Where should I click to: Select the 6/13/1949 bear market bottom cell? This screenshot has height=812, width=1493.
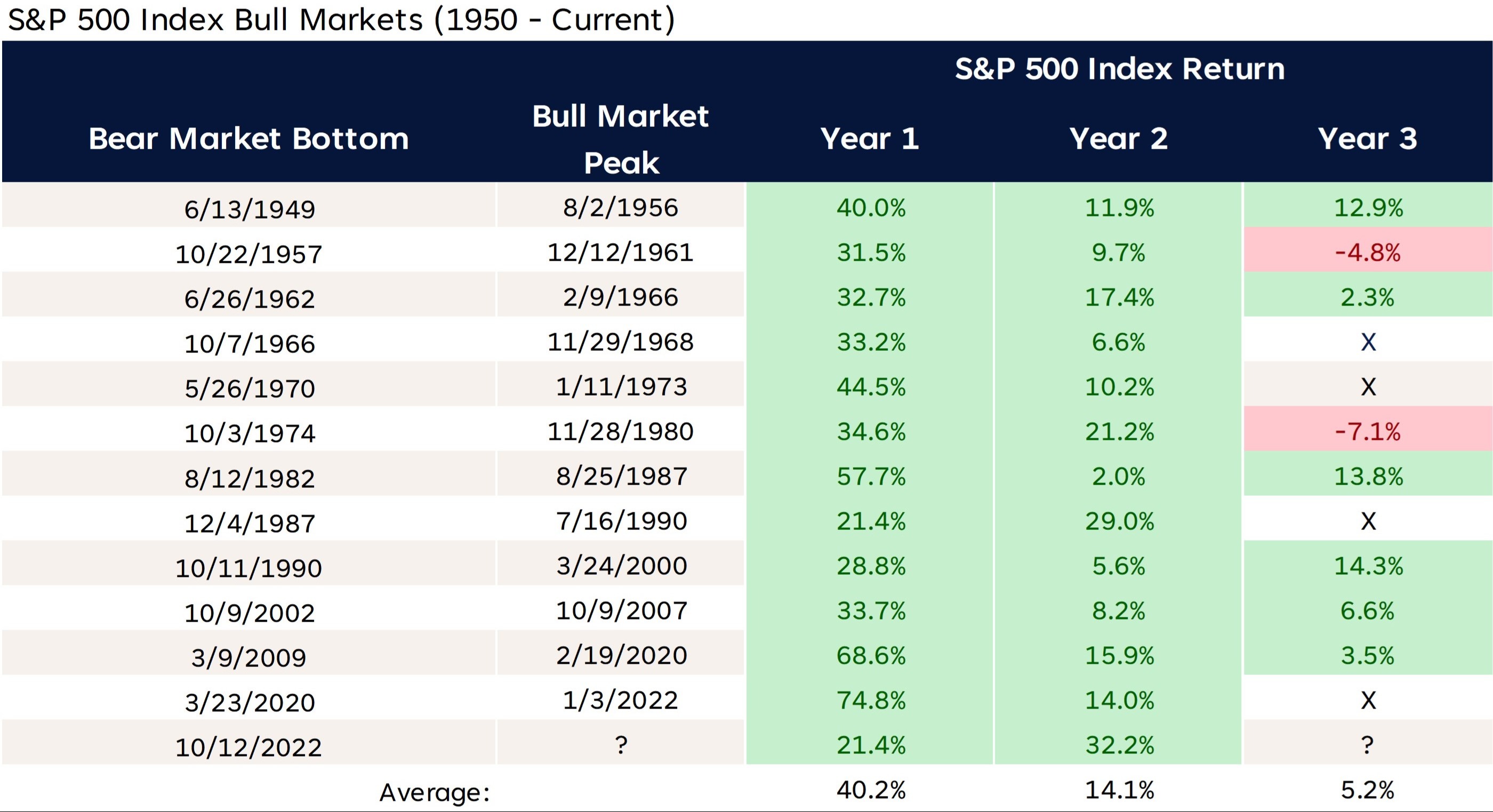tap(249, 209)
